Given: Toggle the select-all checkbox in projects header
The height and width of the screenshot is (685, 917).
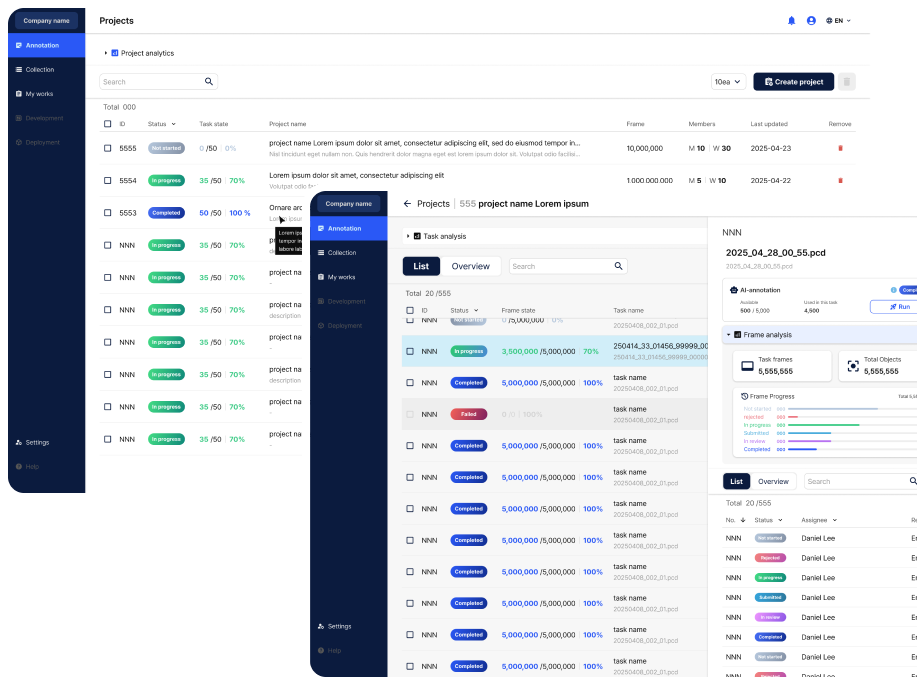Looking at the screenshot, I should 108,124.
